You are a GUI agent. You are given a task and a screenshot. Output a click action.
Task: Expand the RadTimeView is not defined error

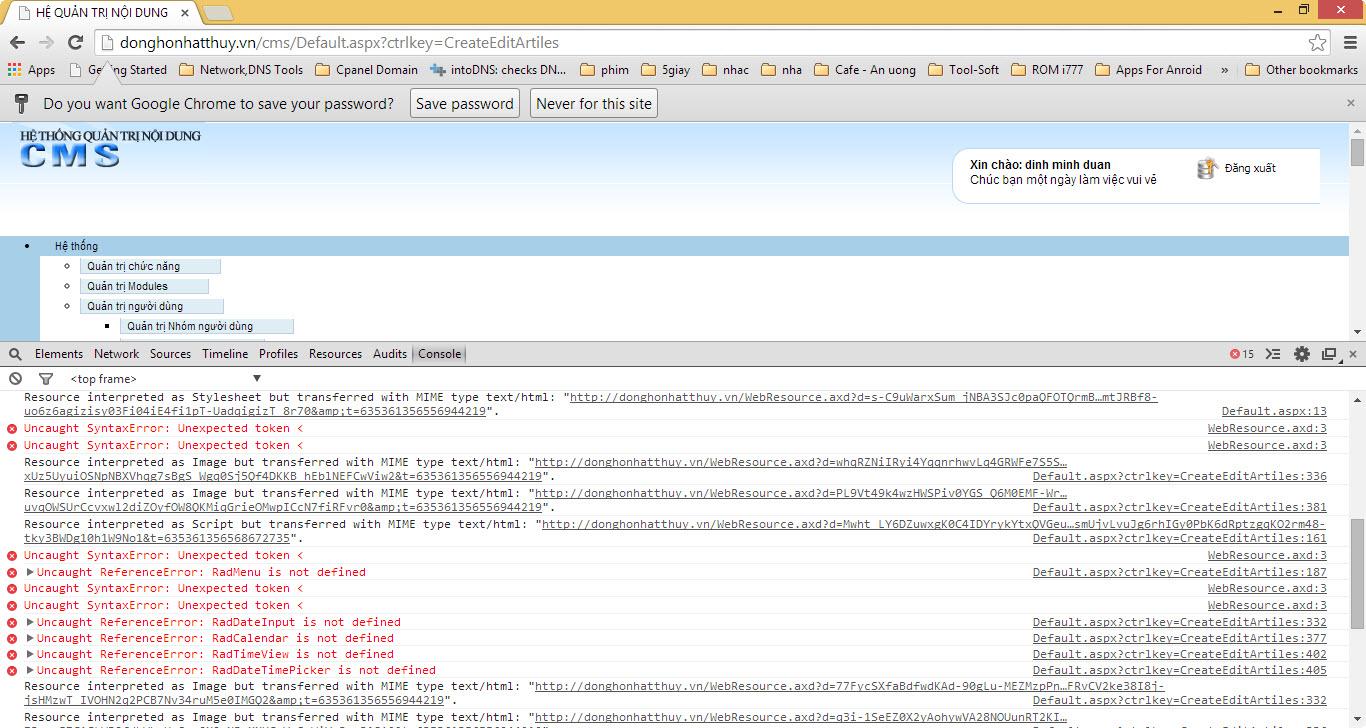(30, 654)
